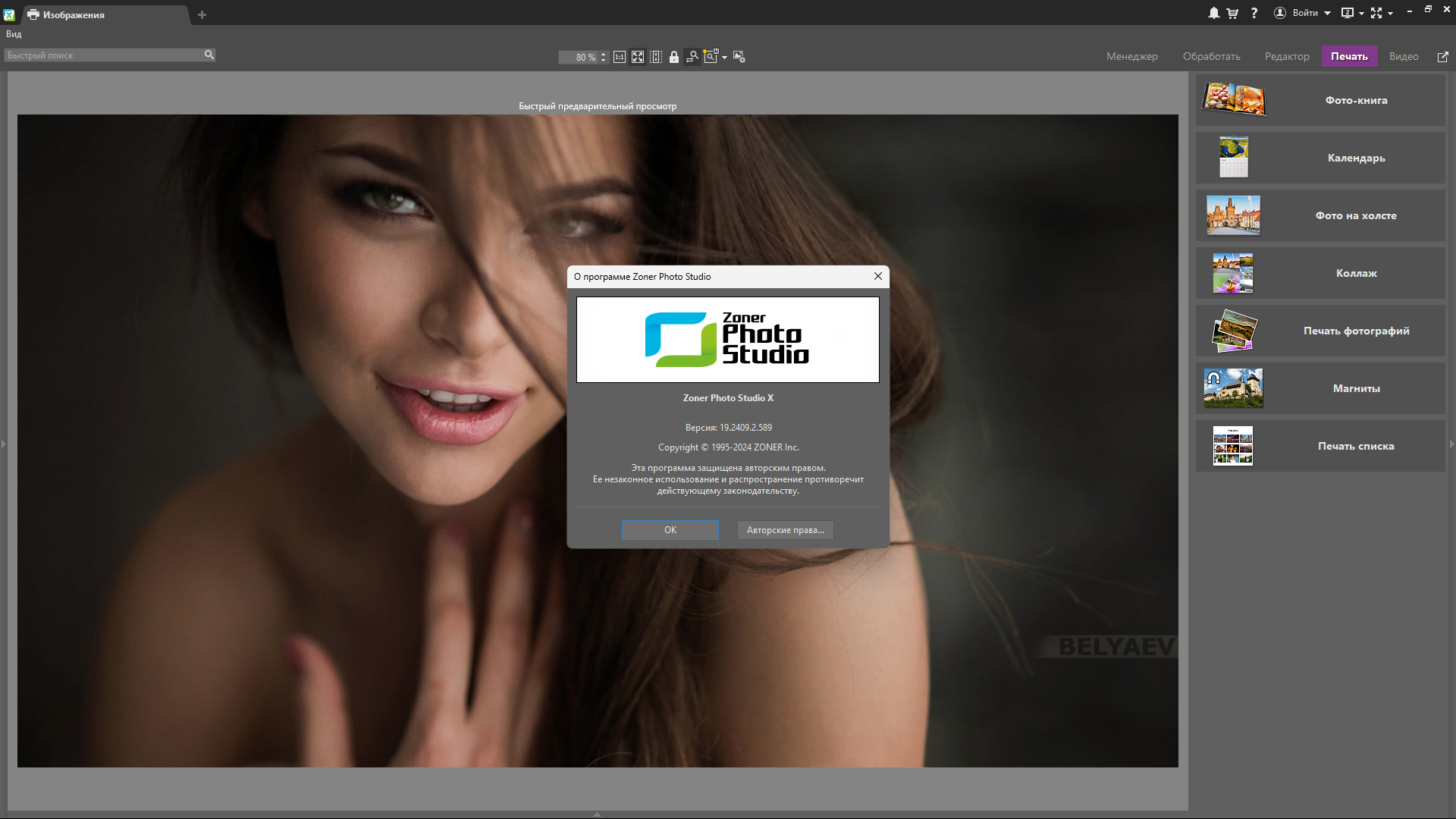Set zoom to 1:1 actual size
The image size is (1456, 819).
coord(620,57)
